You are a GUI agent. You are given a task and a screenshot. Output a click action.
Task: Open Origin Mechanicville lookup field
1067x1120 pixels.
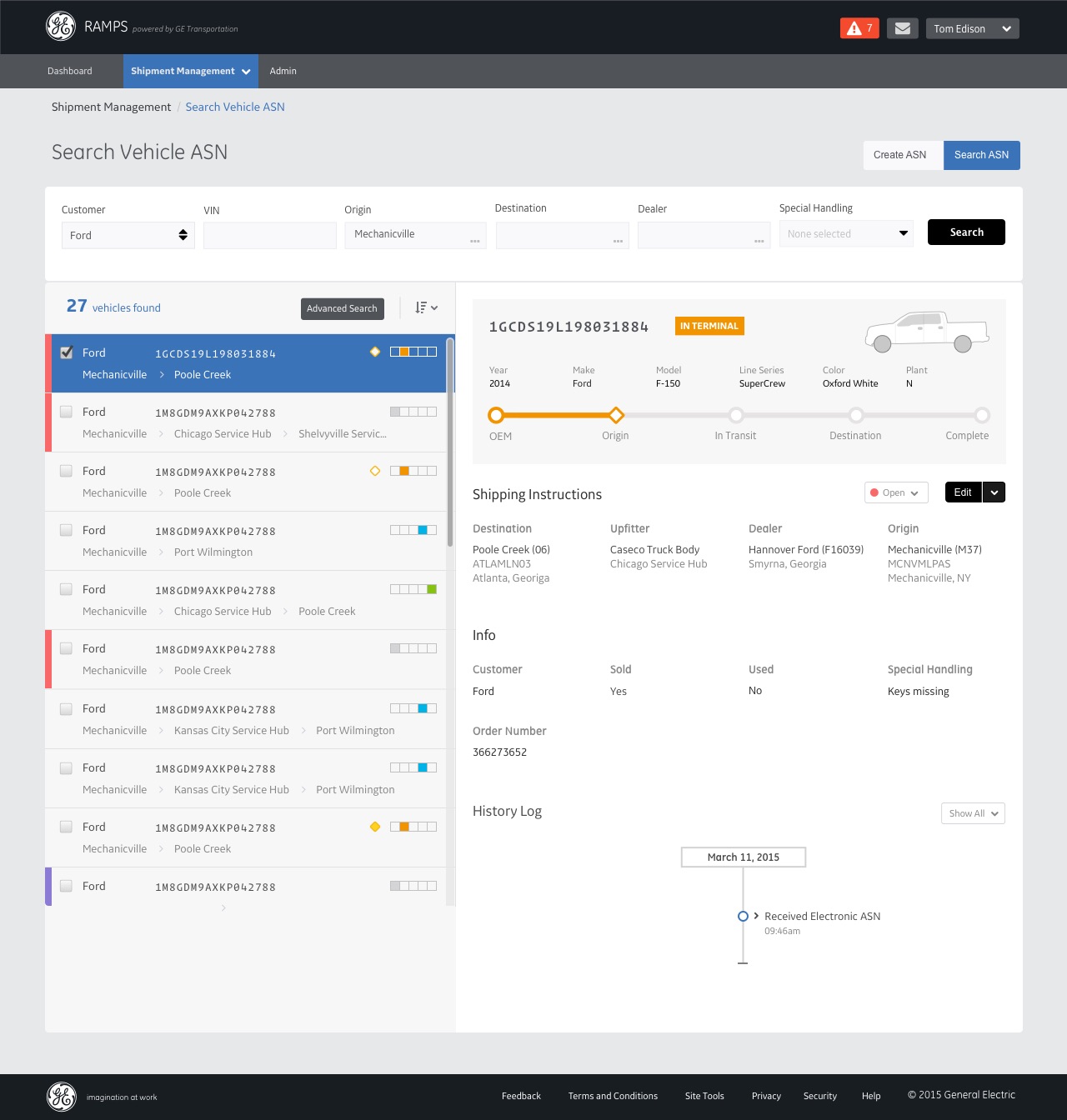pyautogui.click(x=416, y=235)
